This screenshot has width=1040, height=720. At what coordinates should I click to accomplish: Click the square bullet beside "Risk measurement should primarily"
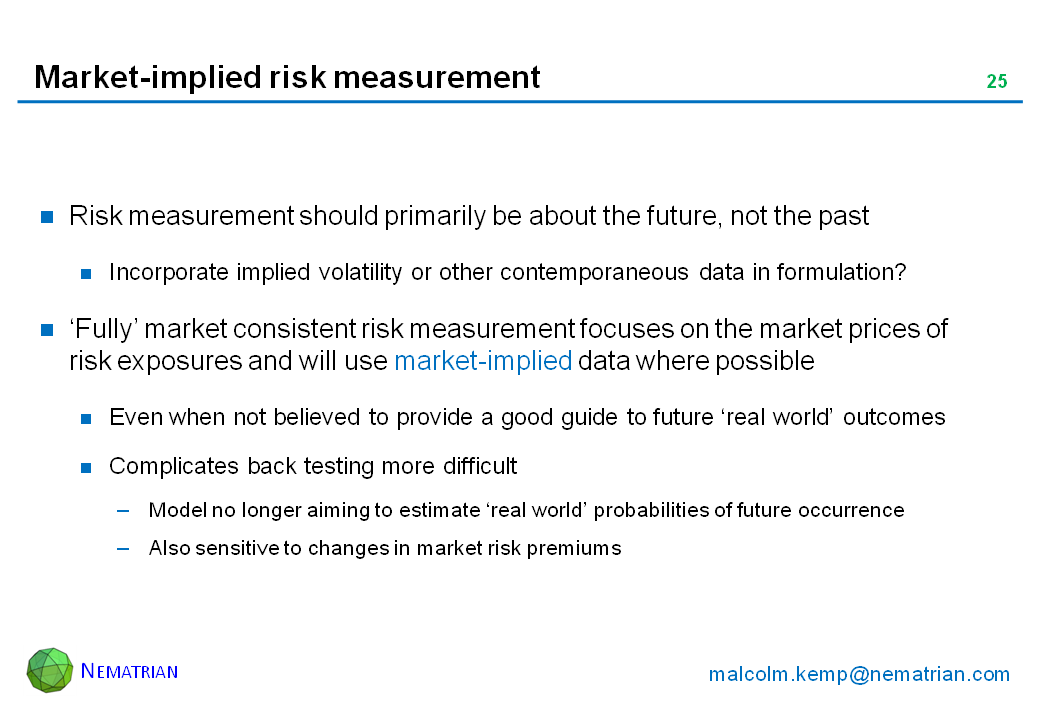(46, 217)
